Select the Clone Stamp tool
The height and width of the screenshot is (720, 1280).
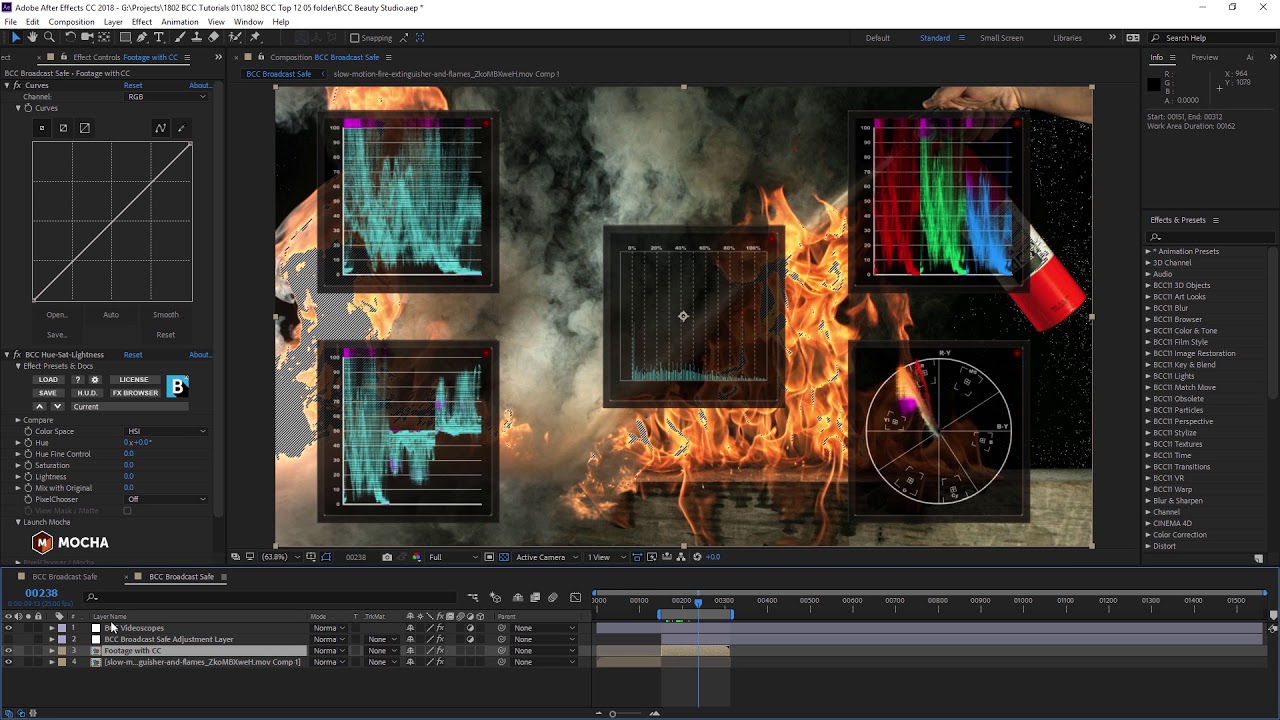pyautogui.click(x=196, y=37)
